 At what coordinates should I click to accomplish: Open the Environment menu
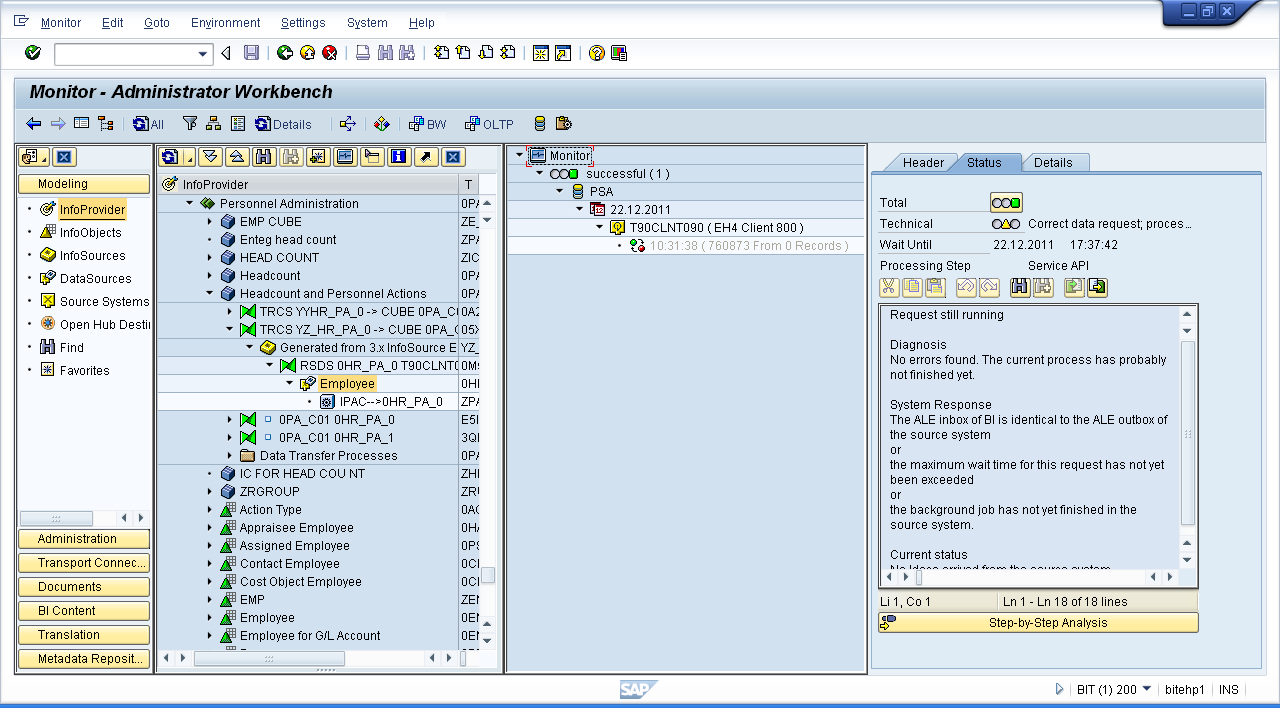226,22
